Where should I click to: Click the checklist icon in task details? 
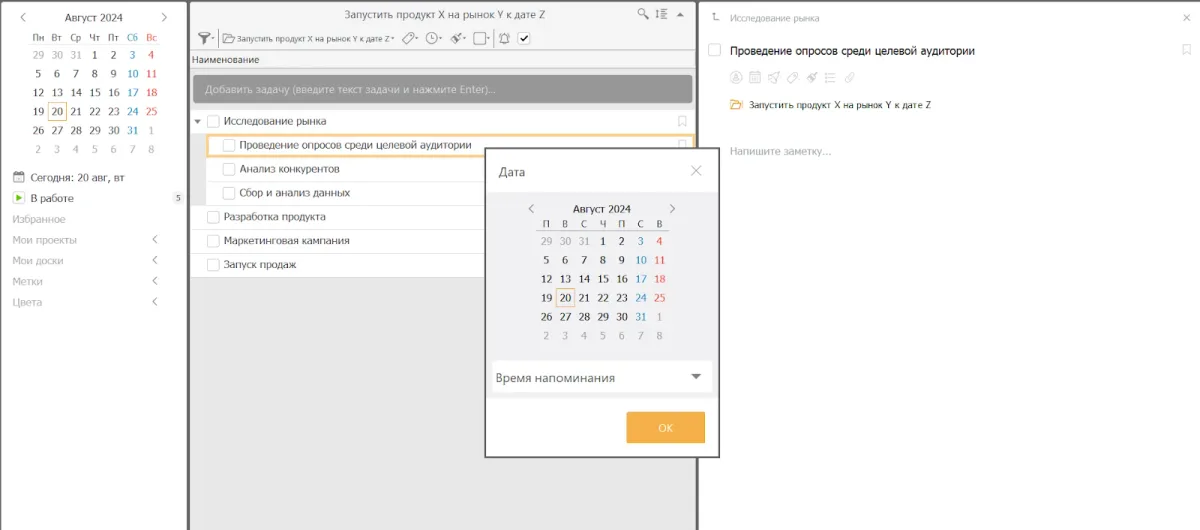[830, 77]
